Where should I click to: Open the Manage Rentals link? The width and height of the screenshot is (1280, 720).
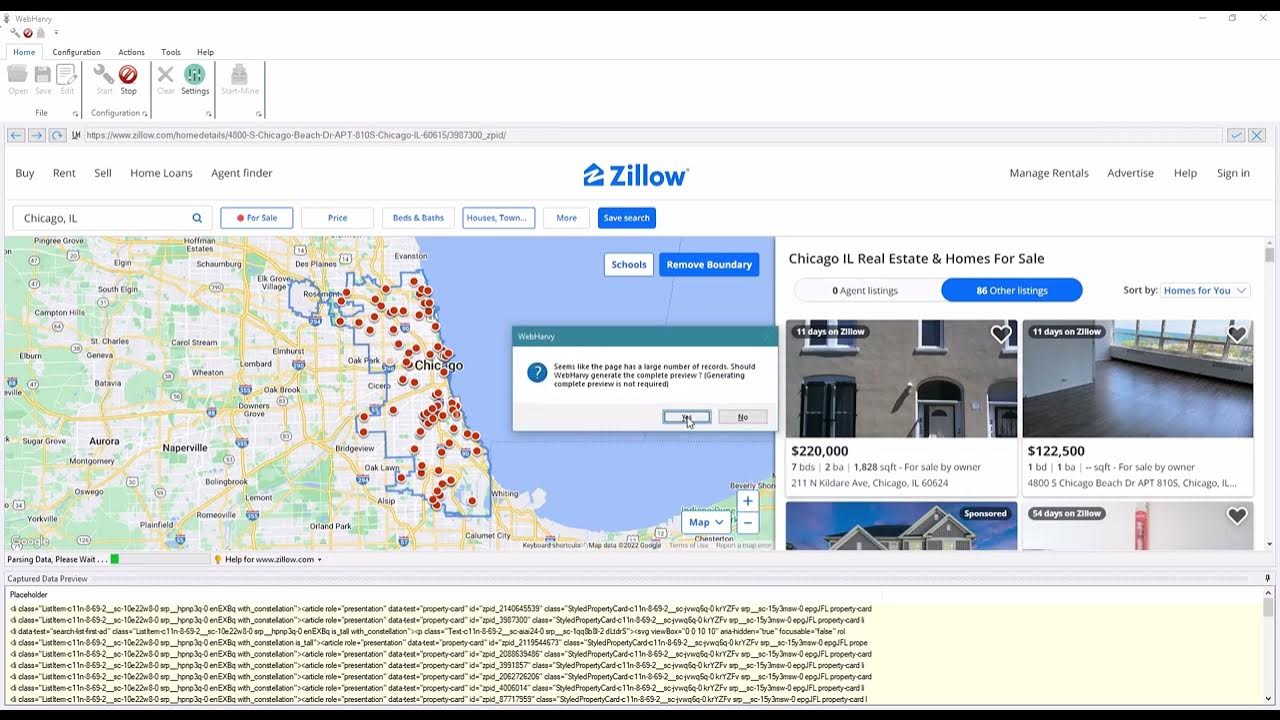click(1049, 173)
